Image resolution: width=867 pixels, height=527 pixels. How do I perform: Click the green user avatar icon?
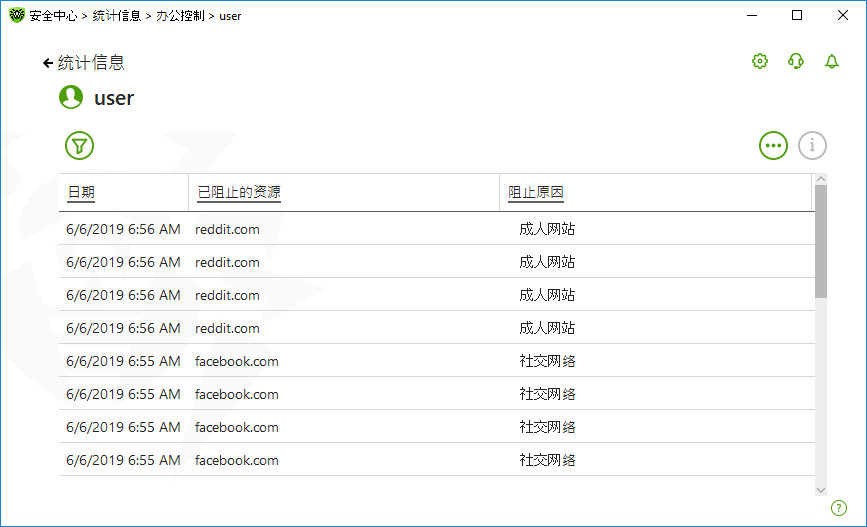71,98
